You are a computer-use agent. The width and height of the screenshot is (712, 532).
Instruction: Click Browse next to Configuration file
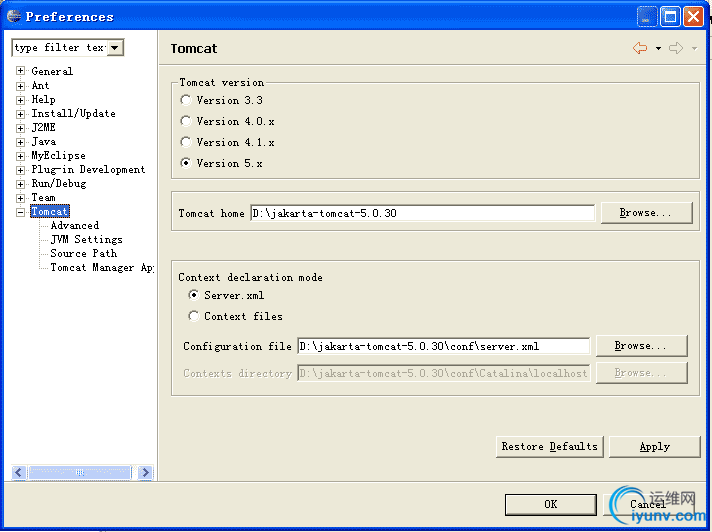(641, 346)
